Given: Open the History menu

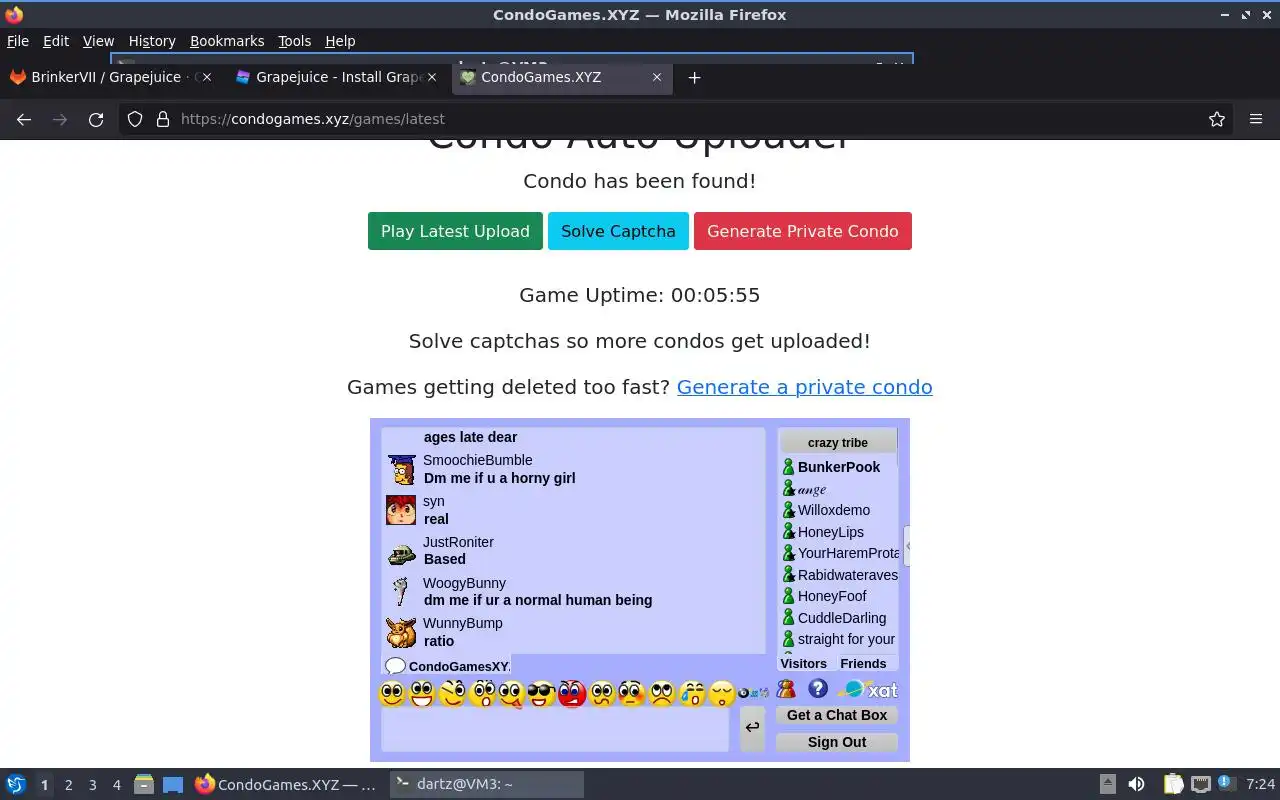Looking at the screenshot, I should pos(152,41).
